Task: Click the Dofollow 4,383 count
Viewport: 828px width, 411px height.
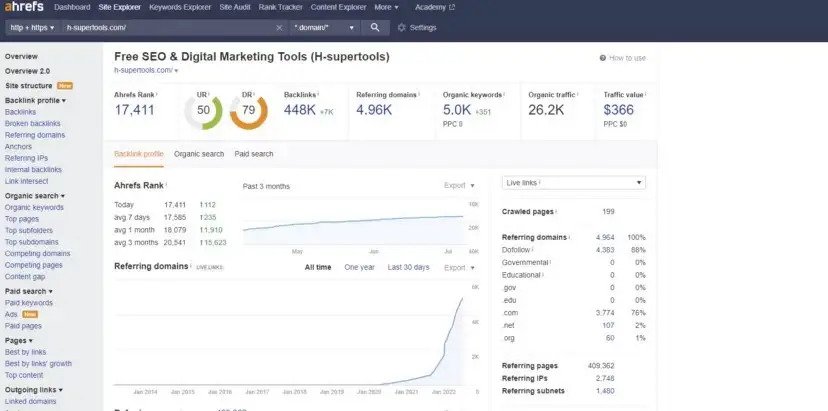Action: 605,250
